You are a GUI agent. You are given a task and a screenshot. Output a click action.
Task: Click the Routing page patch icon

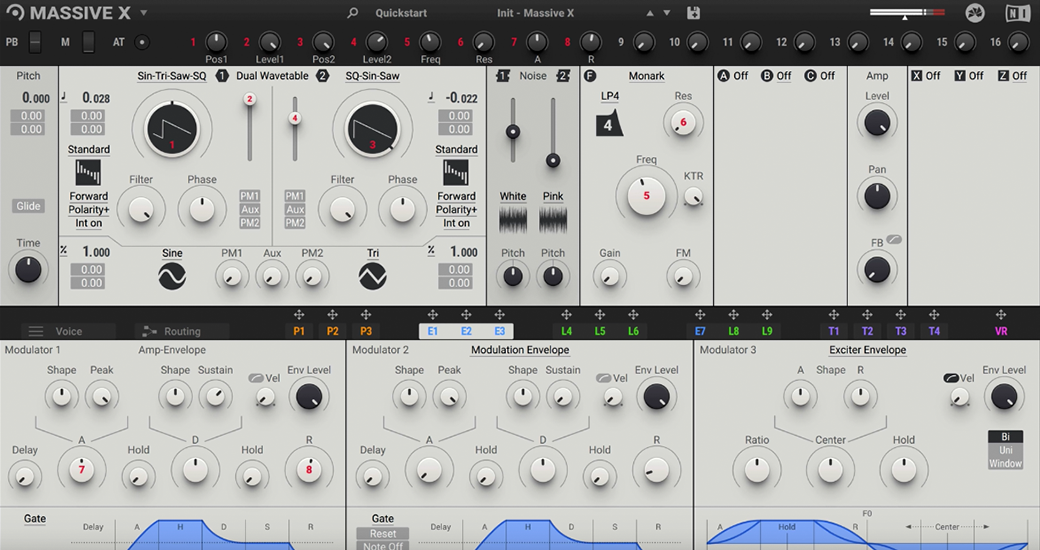[149, 331]
